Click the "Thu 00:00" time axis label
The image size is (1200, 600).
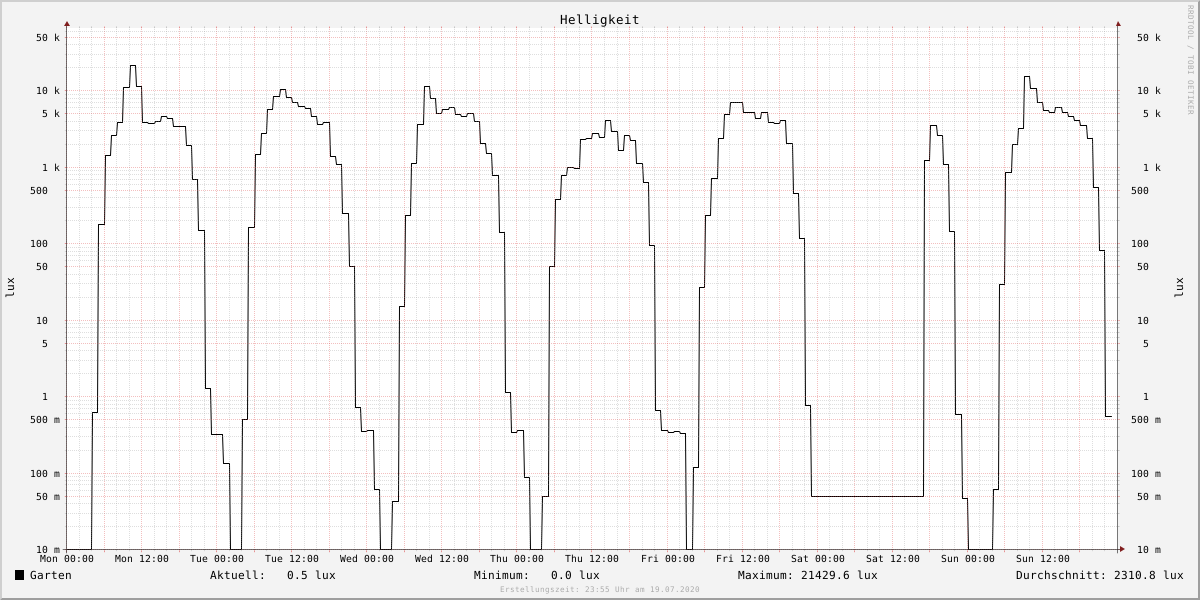coord(517,559)
